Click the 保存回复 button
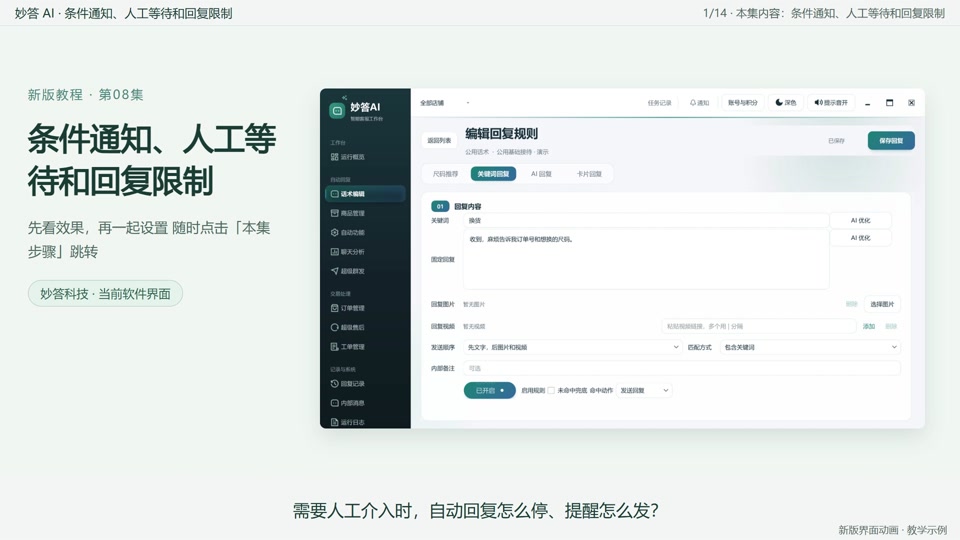This screenshot has width=960, height=540. tap(891, 140)
